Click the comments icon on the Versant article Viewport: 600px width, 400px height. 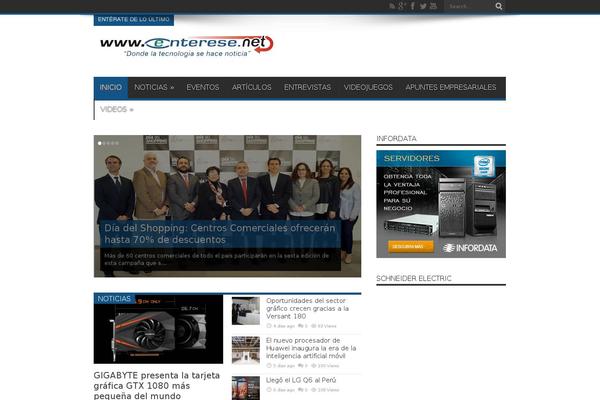tap(301, 326)
